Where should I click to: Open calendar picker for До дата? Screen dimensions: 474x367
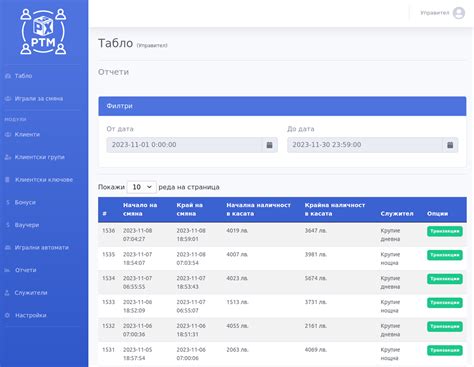coord(450,145)
